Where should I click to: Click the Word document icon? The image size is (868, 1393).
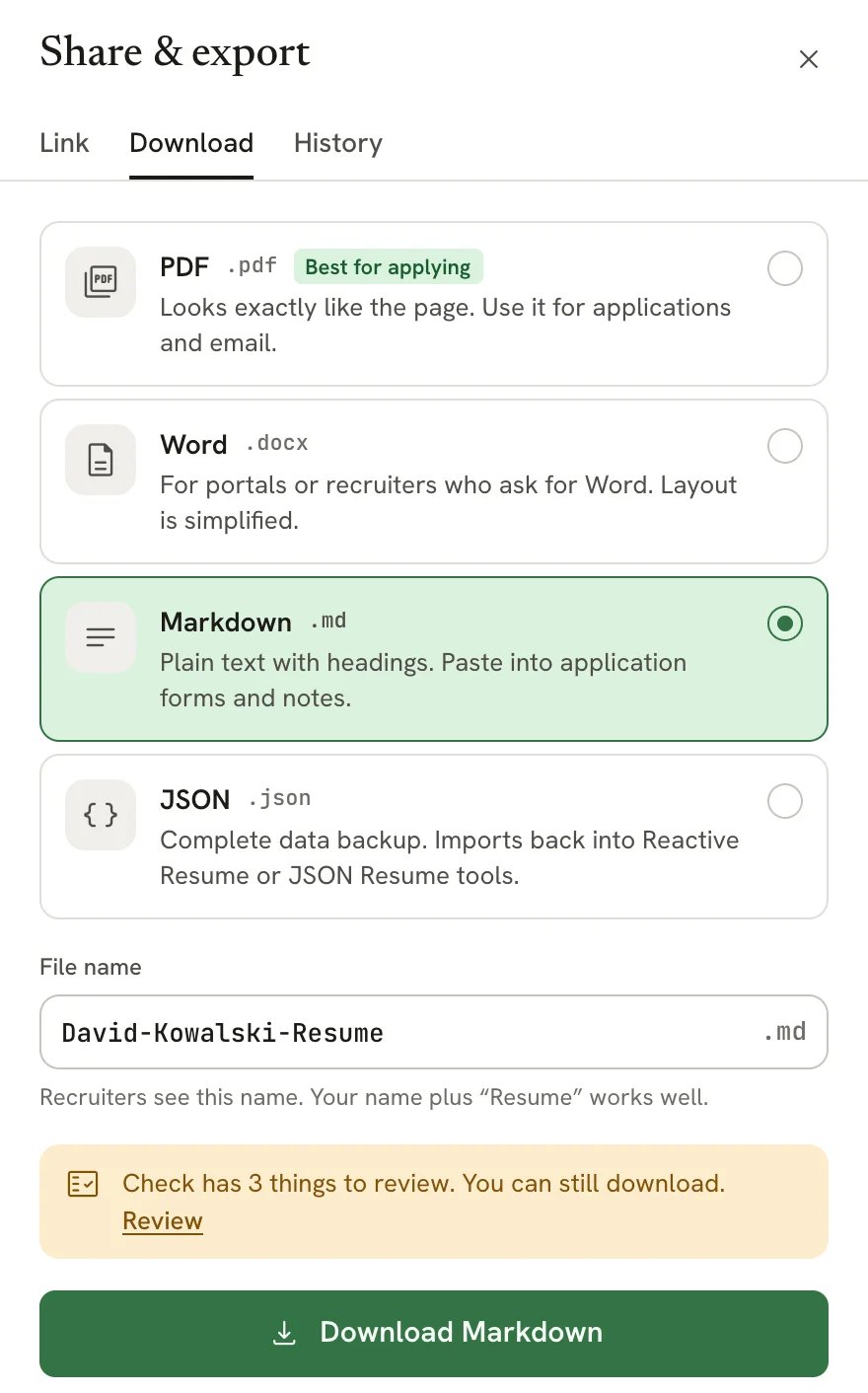[101, 460]
